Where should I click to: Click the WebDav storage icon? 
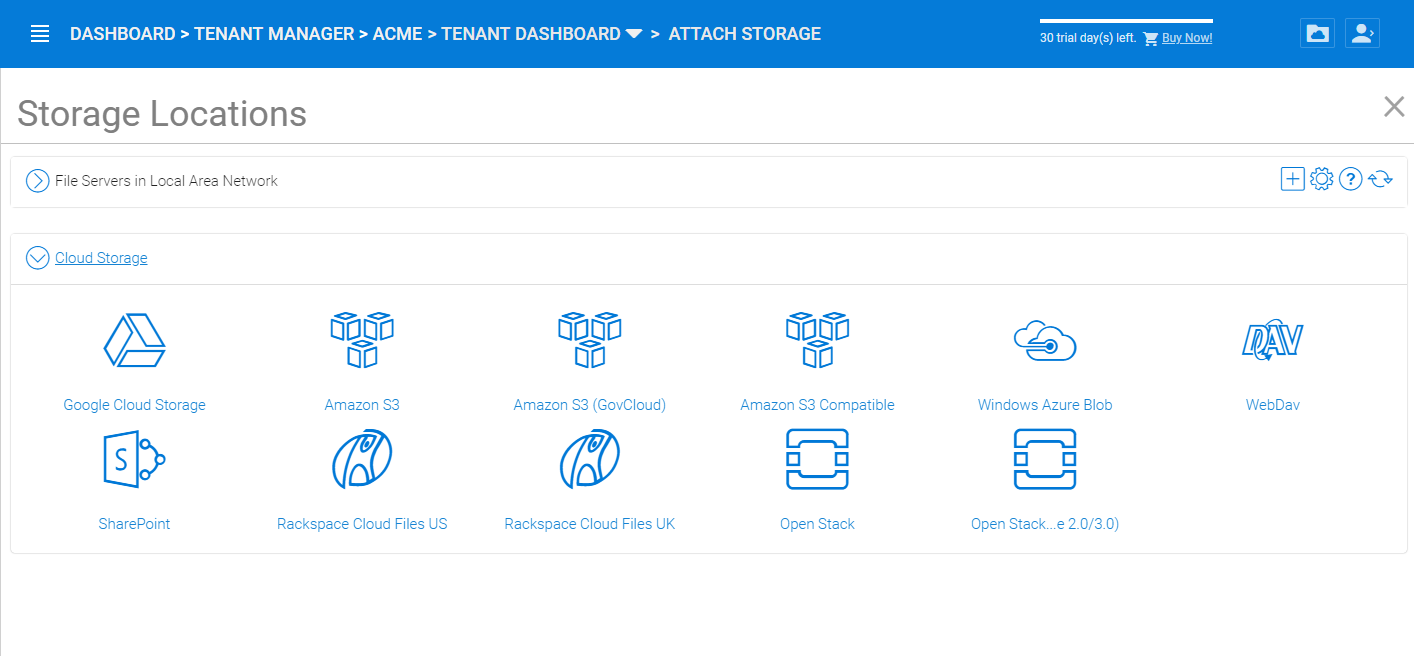[x=1272, y=340]
